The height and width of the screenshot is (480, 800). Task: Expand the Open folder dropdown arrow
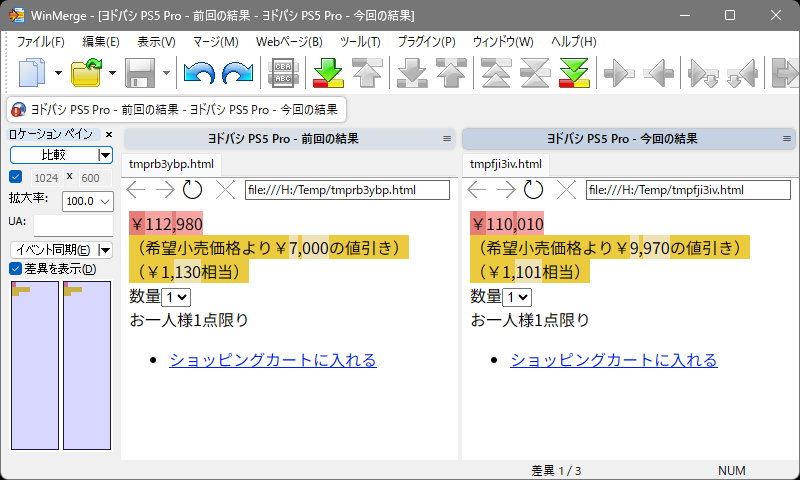coord(112,73)
